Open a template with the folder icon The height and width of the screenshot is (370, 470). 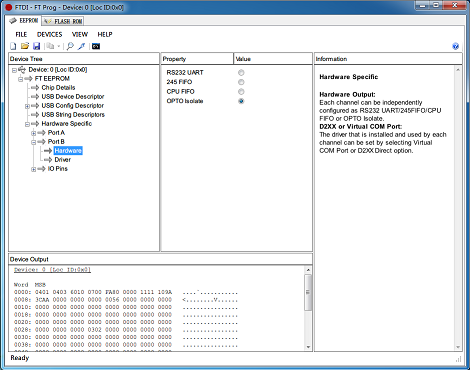[x=25, y=46]
